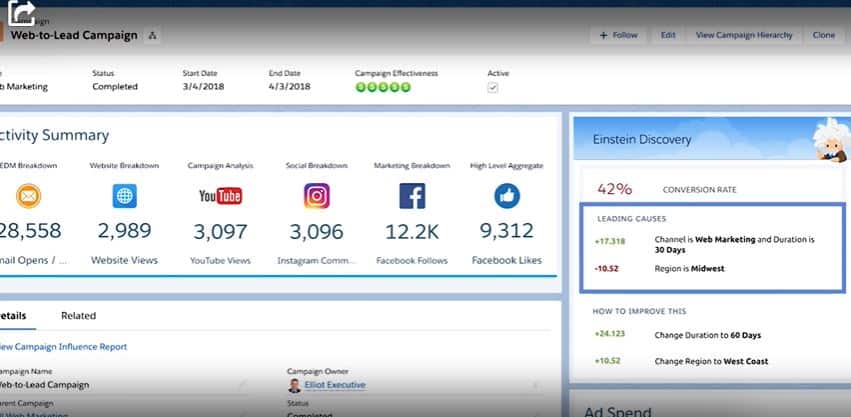Viewport: 851px width, 417px height.
Task: Click Change Region to West Coast text
Action: pyautogui.click(x=711, y=362)
